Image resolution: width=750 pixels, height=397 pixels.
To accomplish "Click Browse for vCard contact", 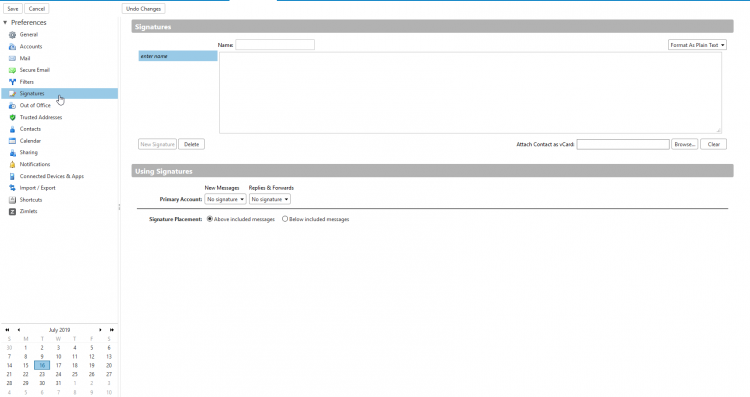I will (684, 144).
